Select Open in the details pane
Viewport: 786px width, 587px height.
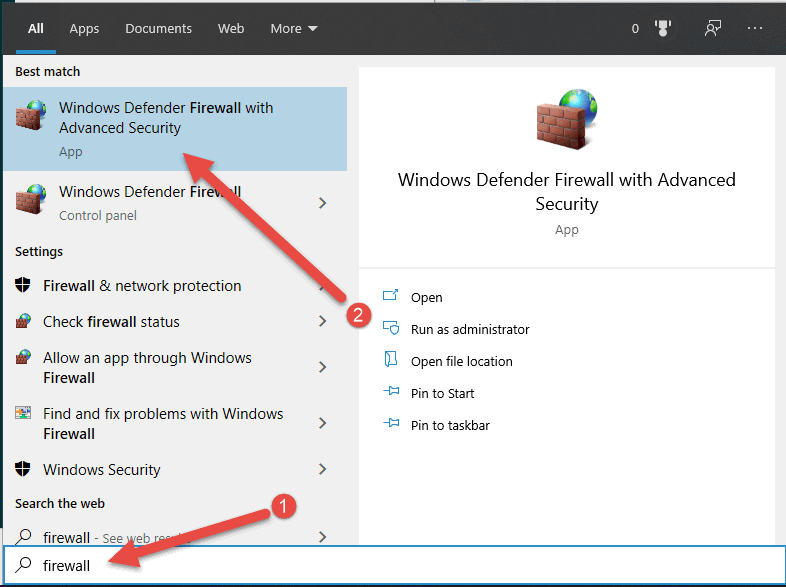pyautogui.click(x=427, y=298)
